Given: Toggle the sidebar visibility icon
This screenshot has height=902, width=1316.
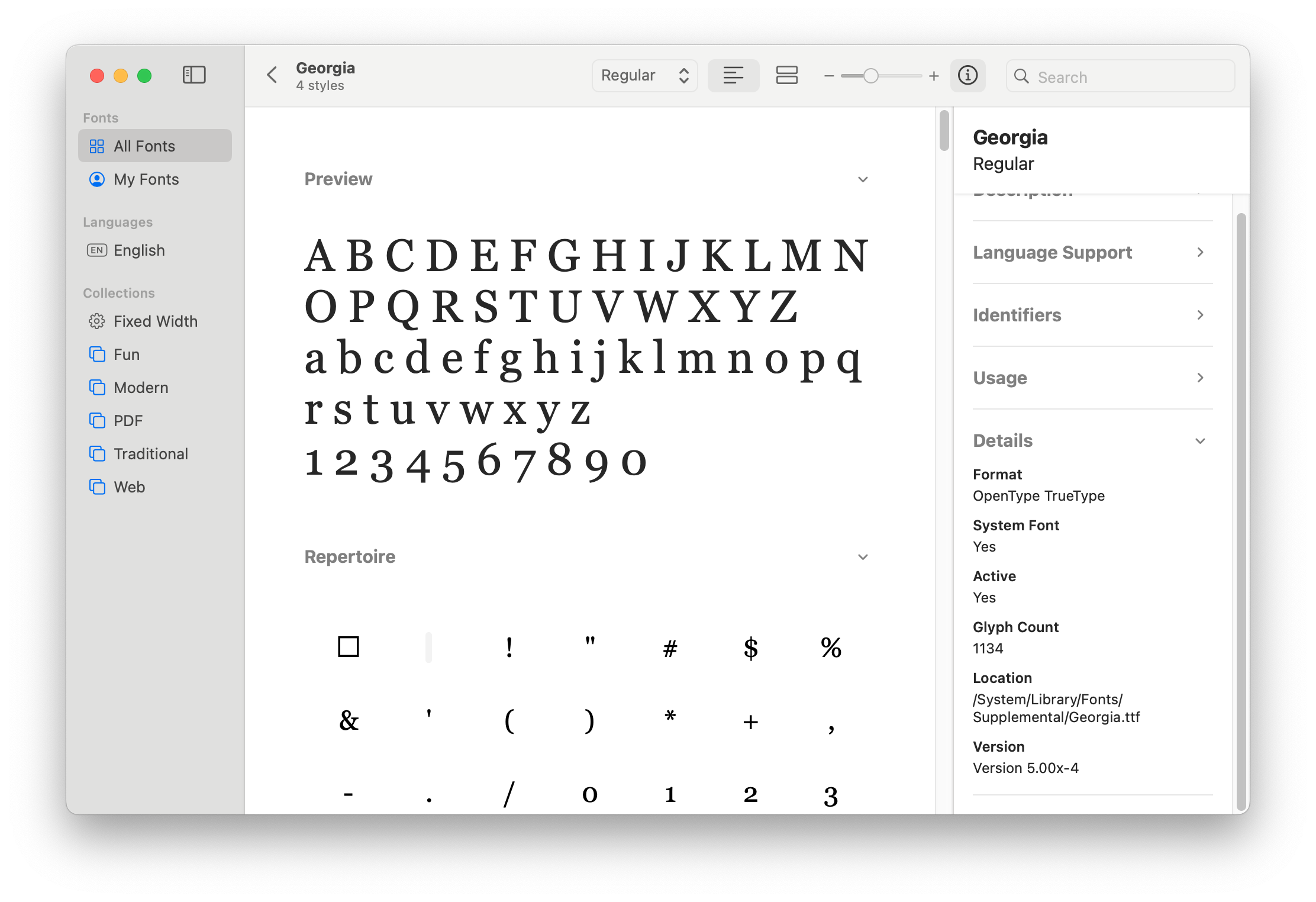Looking at the screenshot, I should pyautogui.click(x=194, y=75).
